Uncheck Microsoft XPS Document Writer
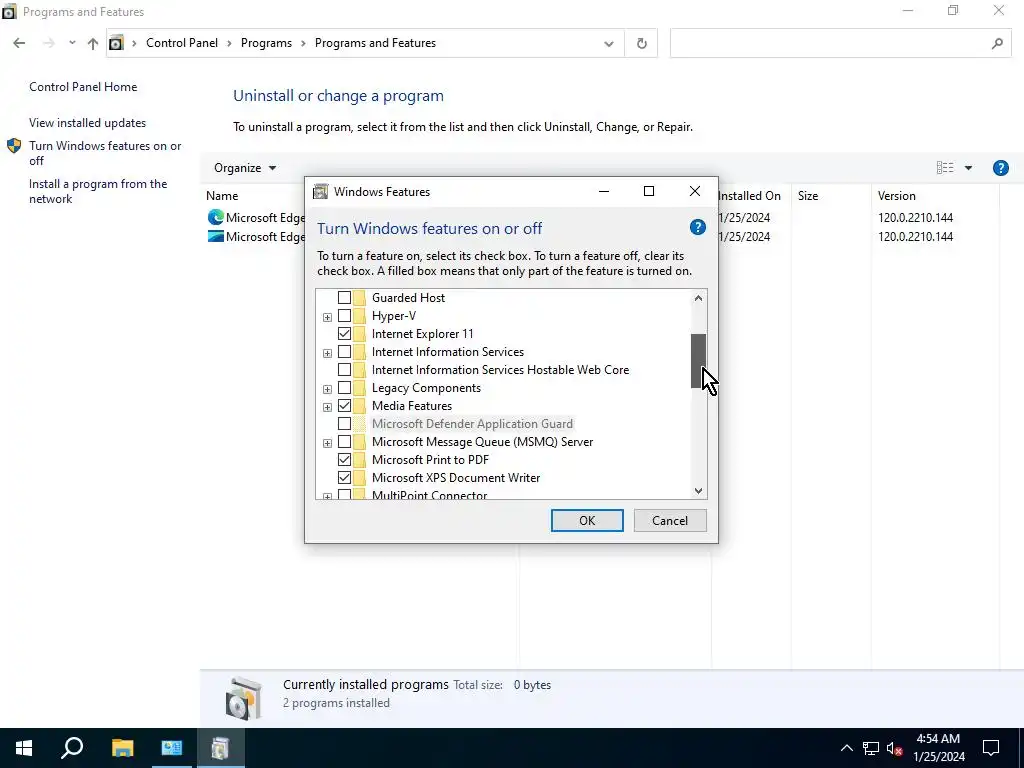The height and width of the screenshot is (768, 1024). pyautogui.click(x=344, y=478)
